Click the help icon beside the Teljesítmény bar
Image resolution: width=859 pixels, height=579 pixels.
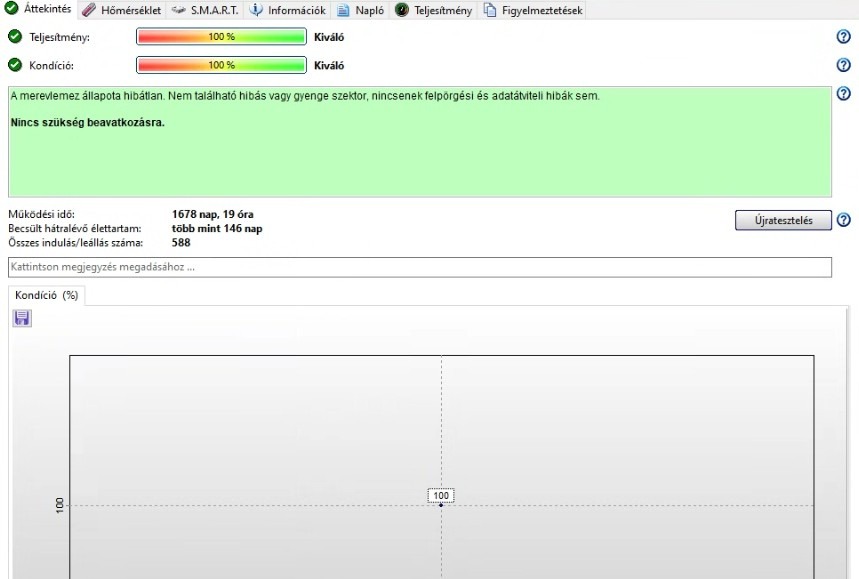coord(844,37)
